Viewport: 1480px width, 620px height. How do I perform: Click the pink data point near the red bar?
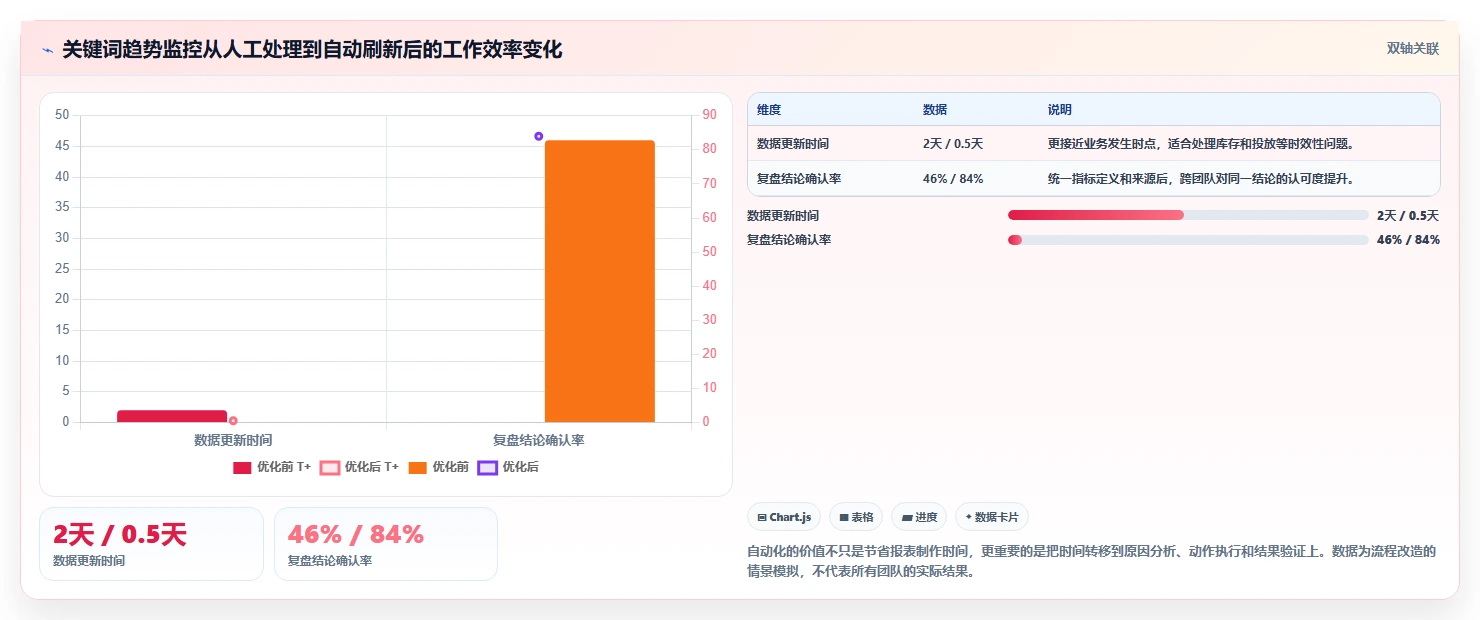[x=233, y=421]
